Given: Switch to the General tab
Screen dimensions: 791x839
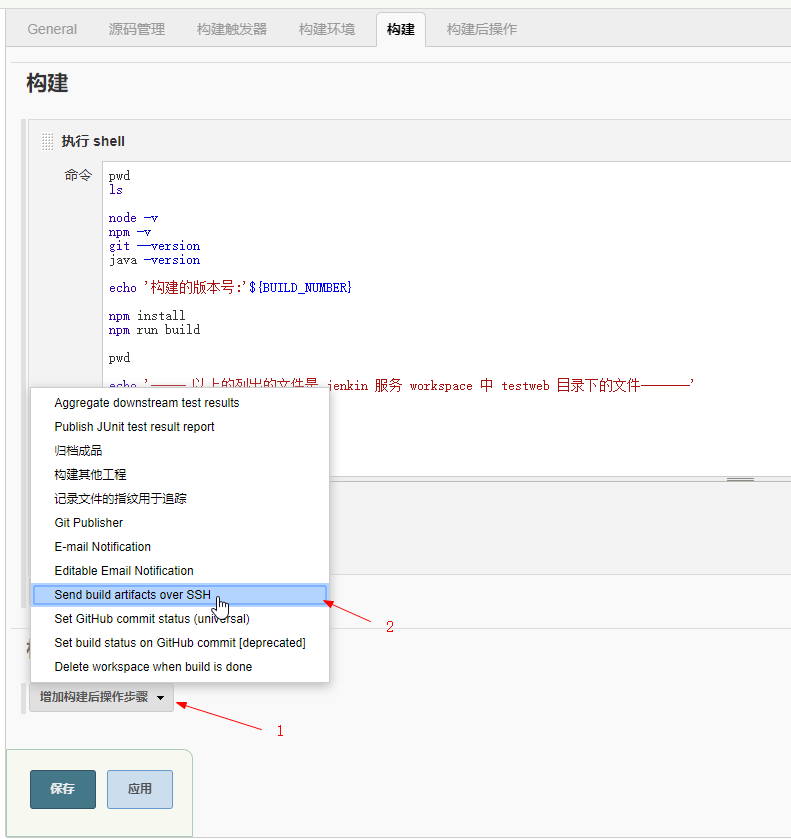Looking at the screenshot, I should tap(52, 29).
